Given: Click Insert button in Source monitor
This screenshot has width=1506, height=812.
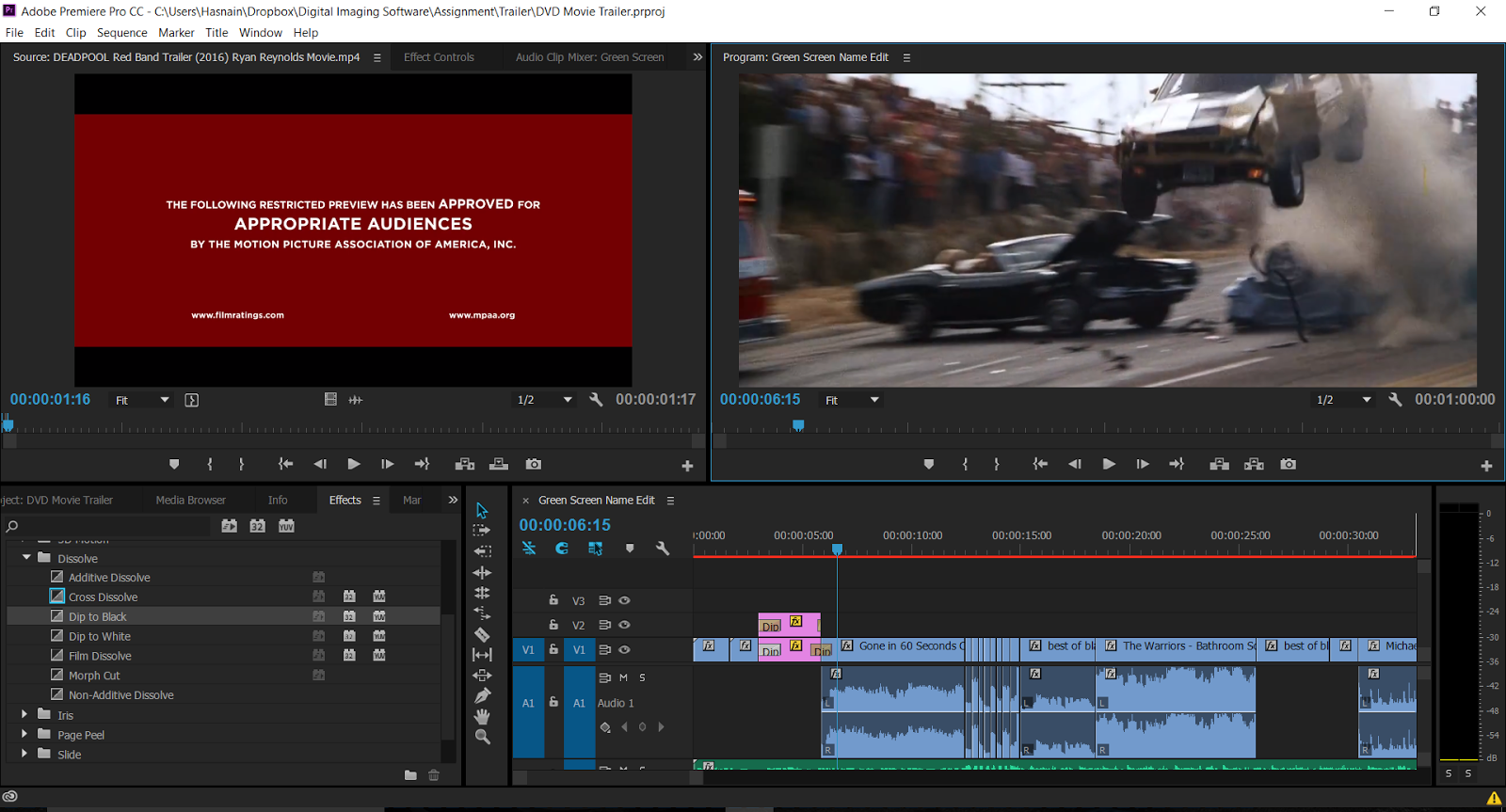Looking at the screenshot, I should 465,464.
